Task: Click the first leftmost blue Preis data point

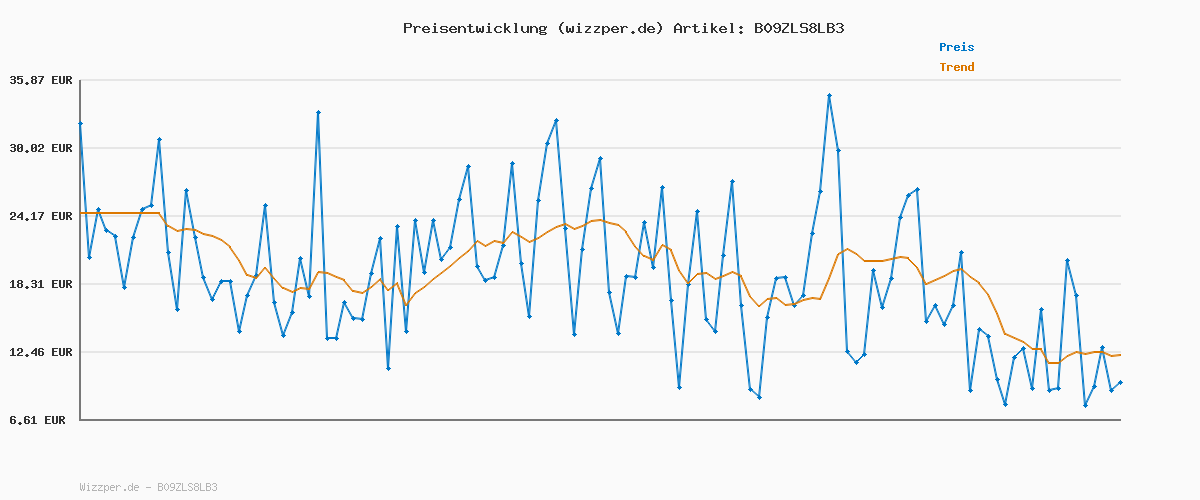Action: click(80, 123)
